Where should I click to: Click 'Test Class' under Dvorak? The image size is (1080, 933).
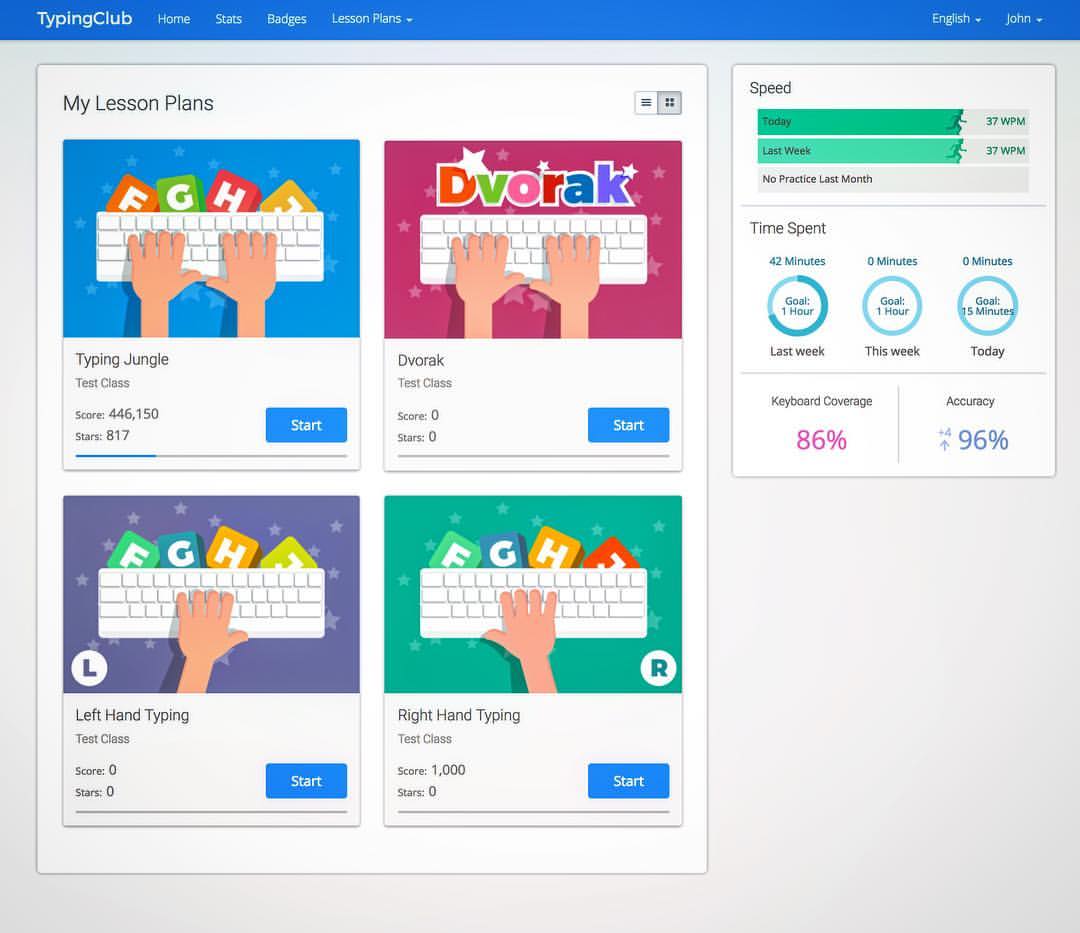pos(424,383)
